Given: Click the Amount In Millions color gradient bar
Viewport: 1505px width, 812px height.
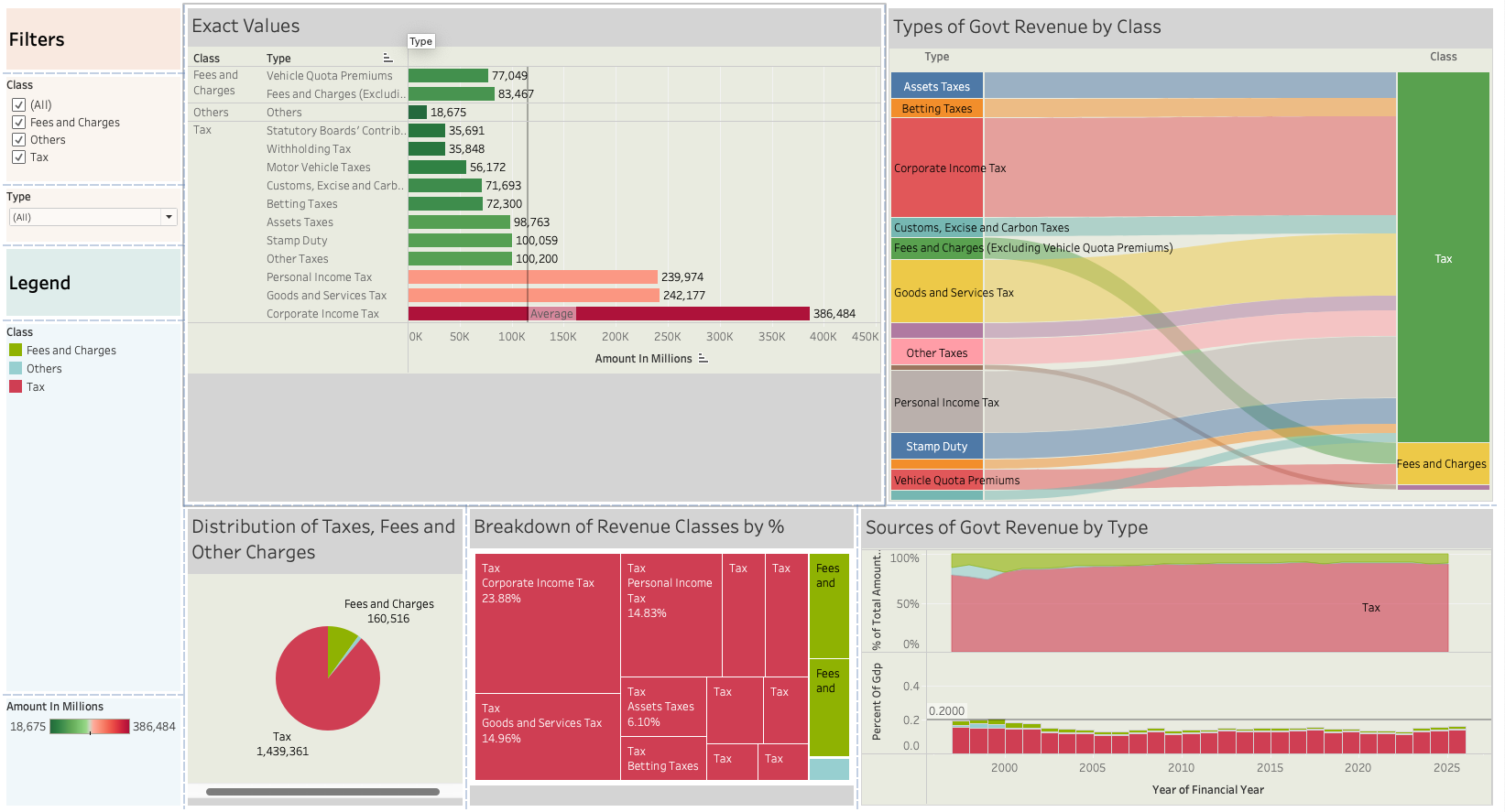Looking at the screenshot, I should pyautogui.click(x=90, y=727).
